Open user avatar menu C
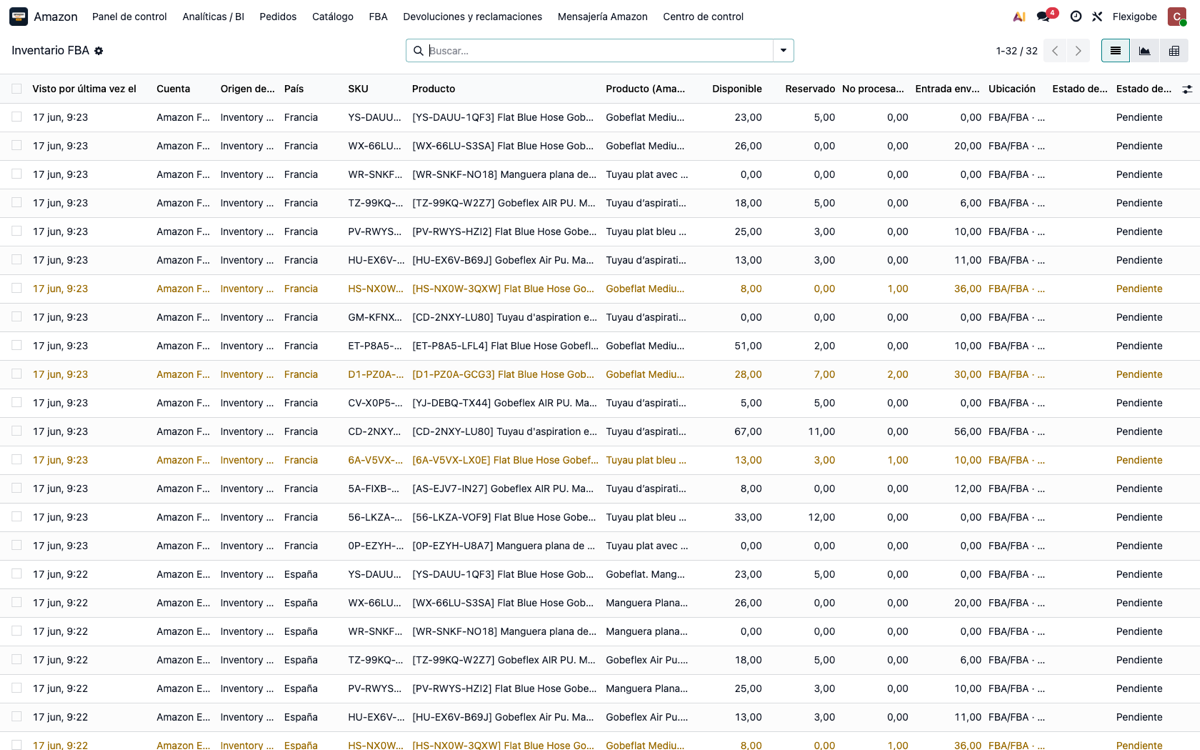The height and width of the screenshot is (750, 1200). point(1177,16)
